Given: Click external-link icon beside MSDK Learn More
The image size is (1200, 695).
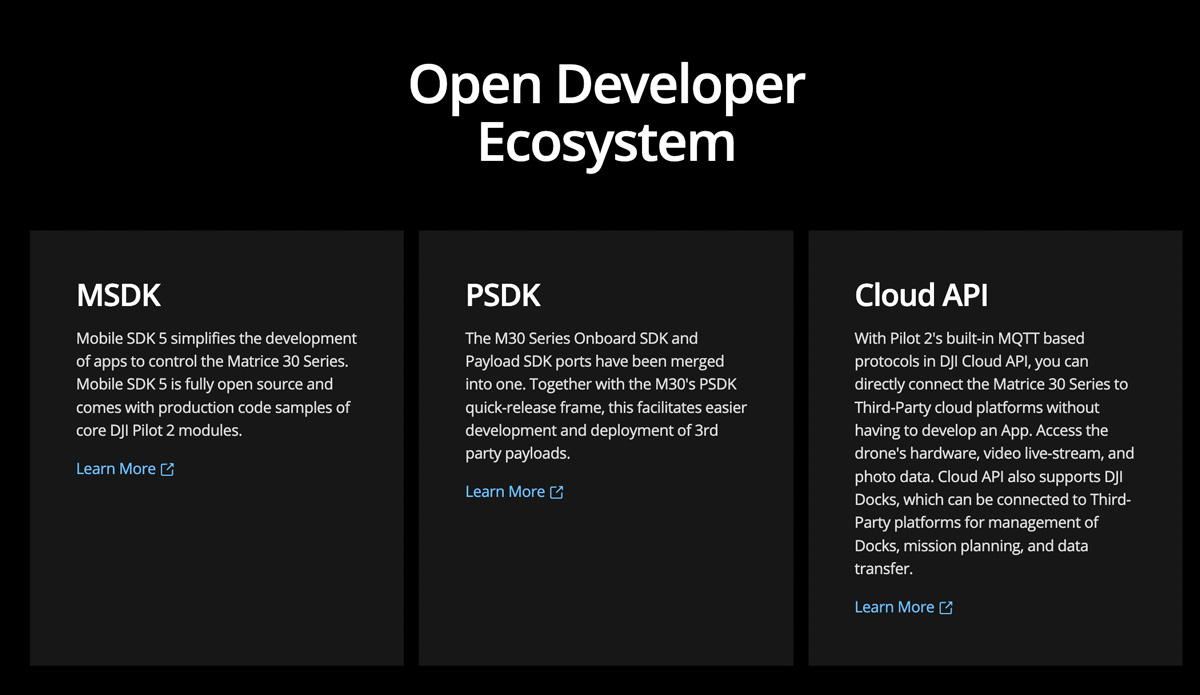Looking at the screenshot, I should (167, 469).
